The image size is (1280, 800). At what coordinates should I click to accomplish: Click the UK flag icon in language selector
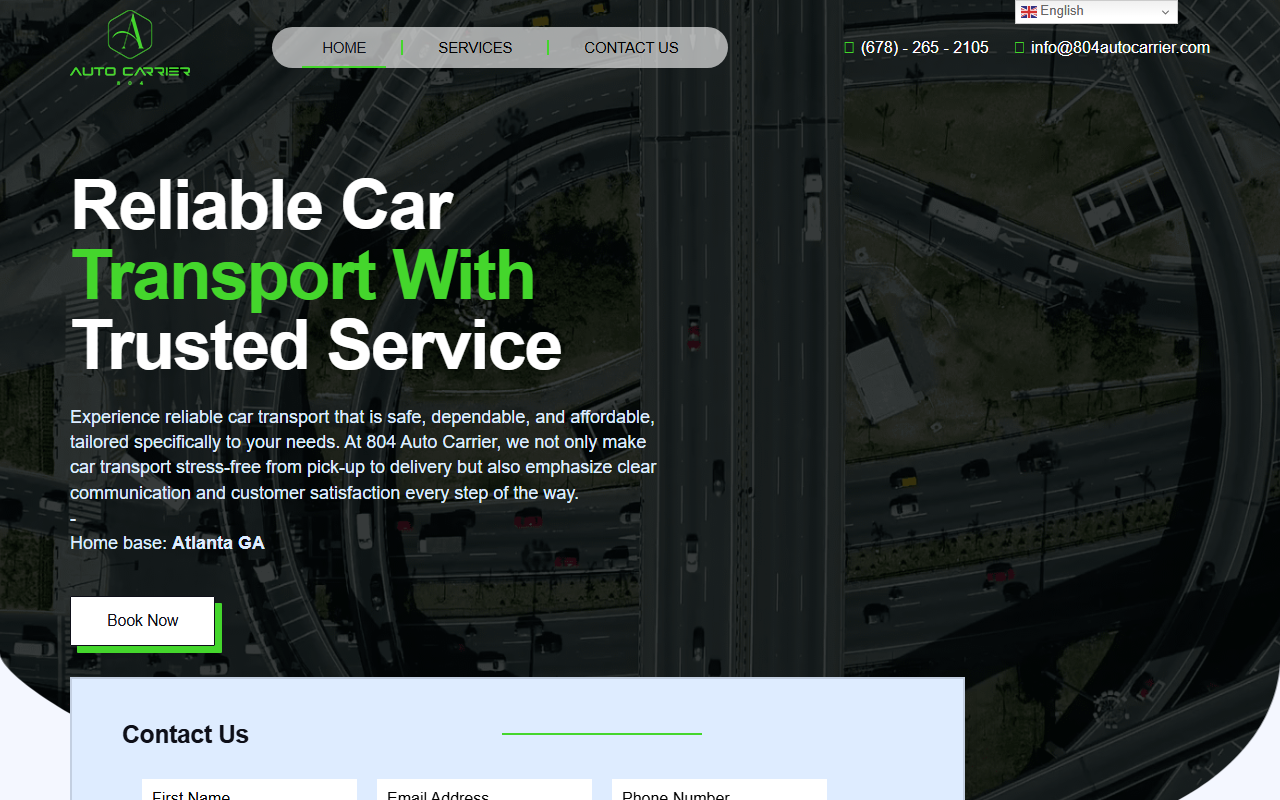(1028, 11)
